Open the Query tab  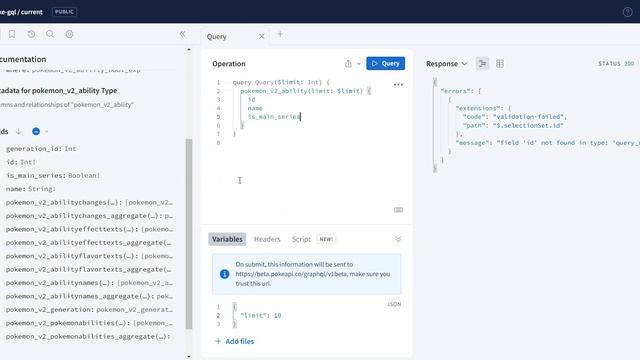coord(216,37)
